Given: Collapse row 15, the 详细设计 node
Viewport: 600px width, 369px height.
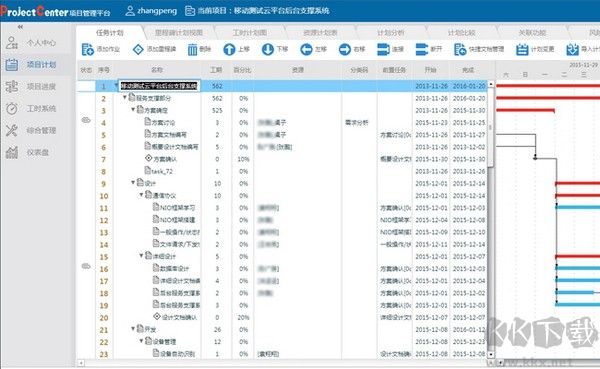Looking at the screenshot, I should click(141, 256).
